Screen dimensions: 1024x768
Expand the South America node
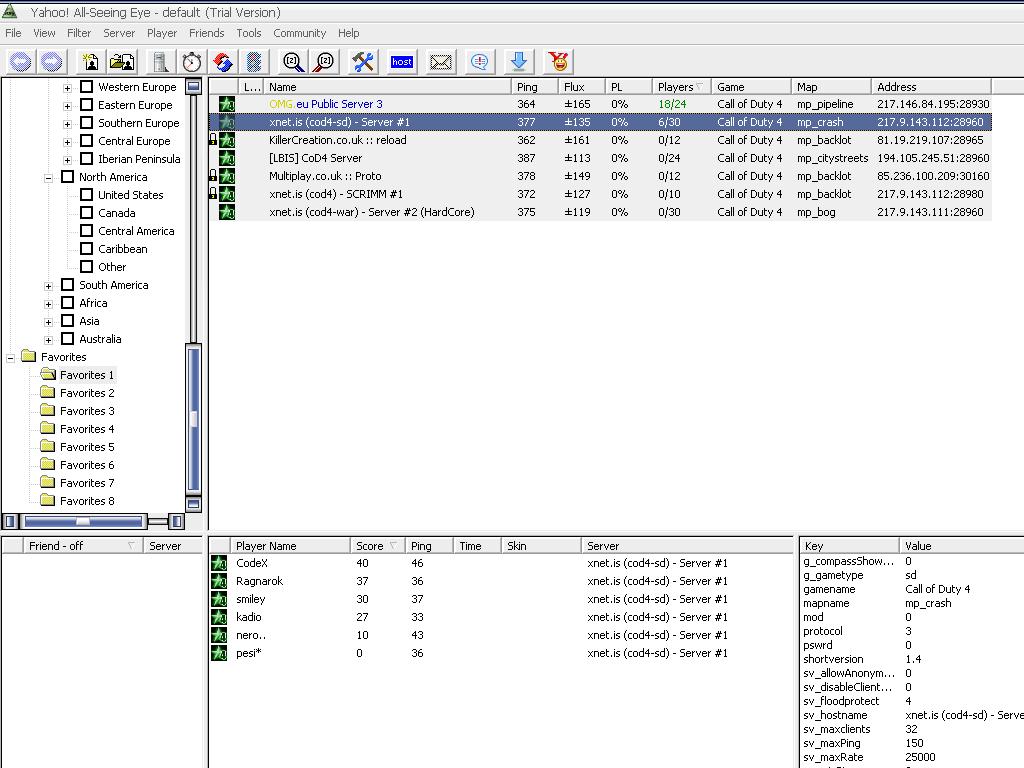coord(48,286)
